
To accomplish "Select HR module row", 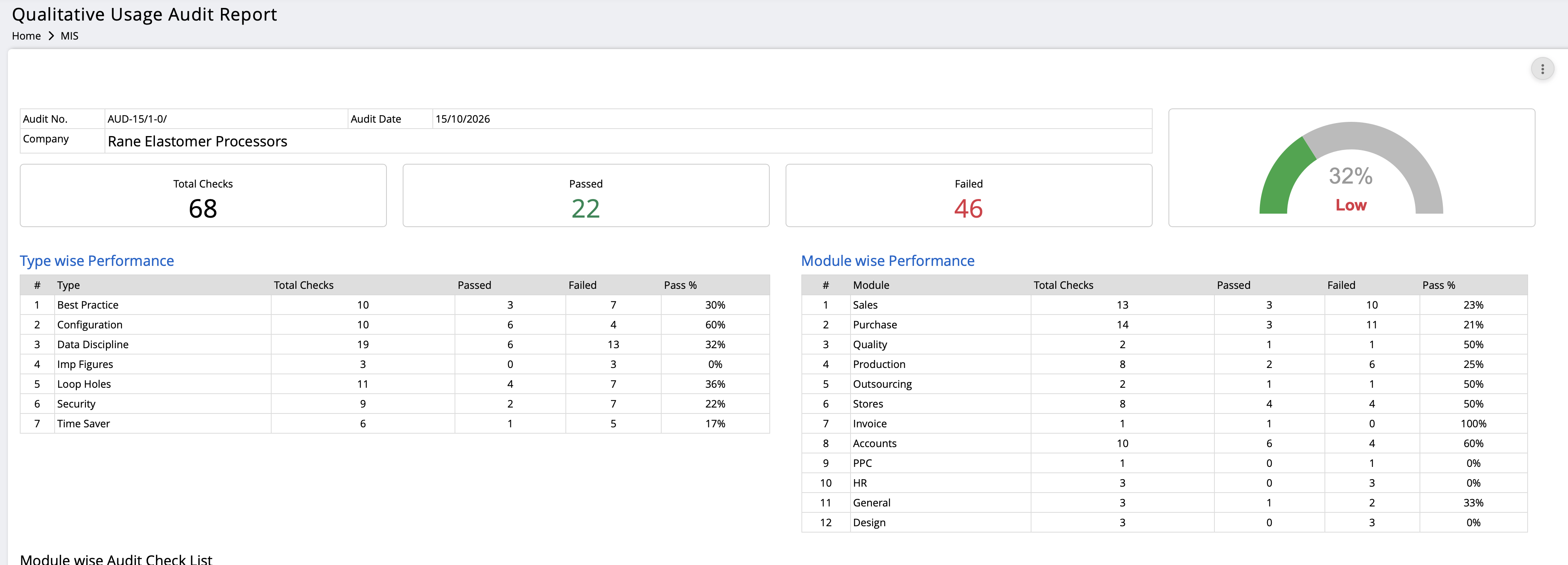I will (x=1164, y=483).
